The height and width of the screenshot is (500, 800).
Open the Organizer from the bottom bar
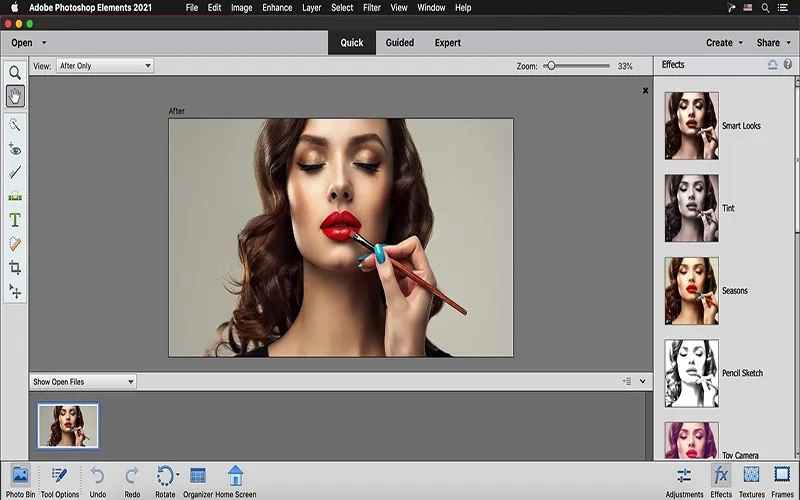coord(197,476)
